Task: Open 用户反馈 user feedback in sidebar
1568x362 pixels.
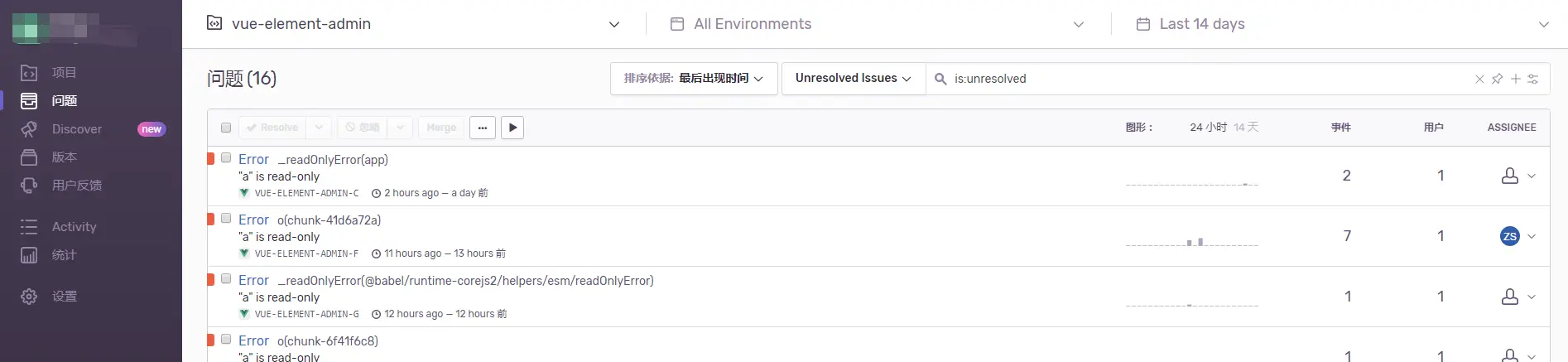Action: (x=77, y=186)
